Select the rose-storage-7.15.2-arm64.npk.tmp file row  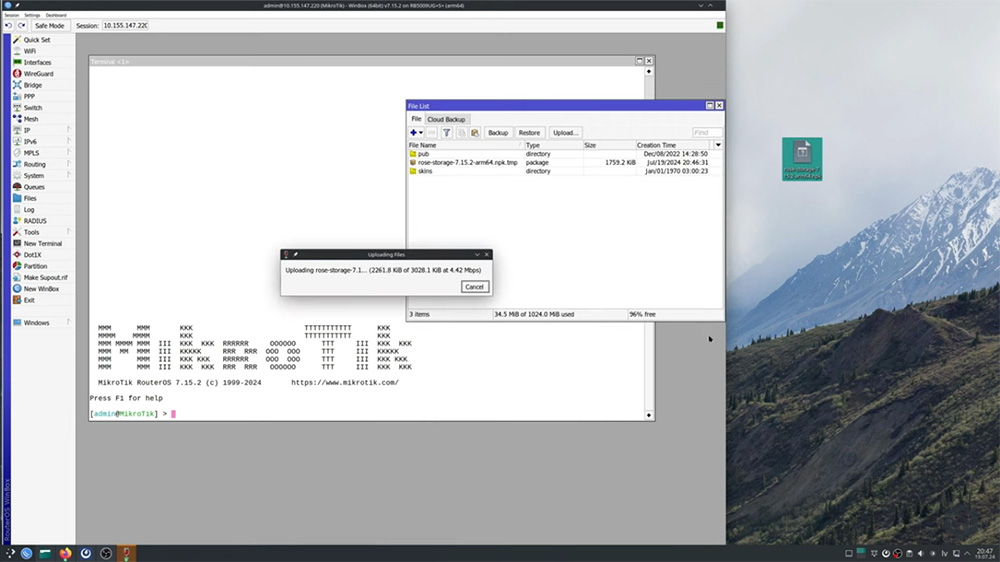564,163
